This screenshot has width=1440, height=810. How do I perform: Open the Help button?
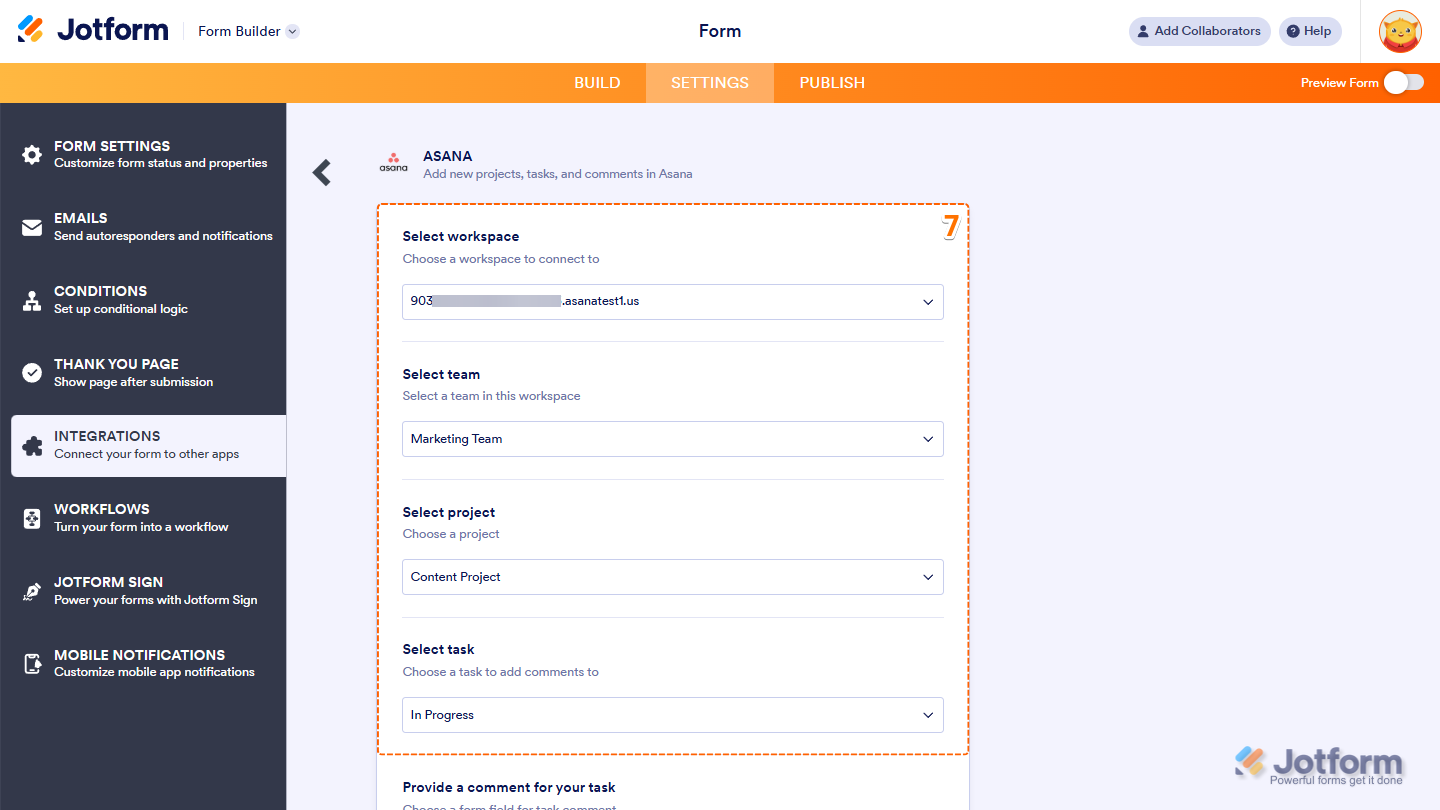coord(1310,31)
